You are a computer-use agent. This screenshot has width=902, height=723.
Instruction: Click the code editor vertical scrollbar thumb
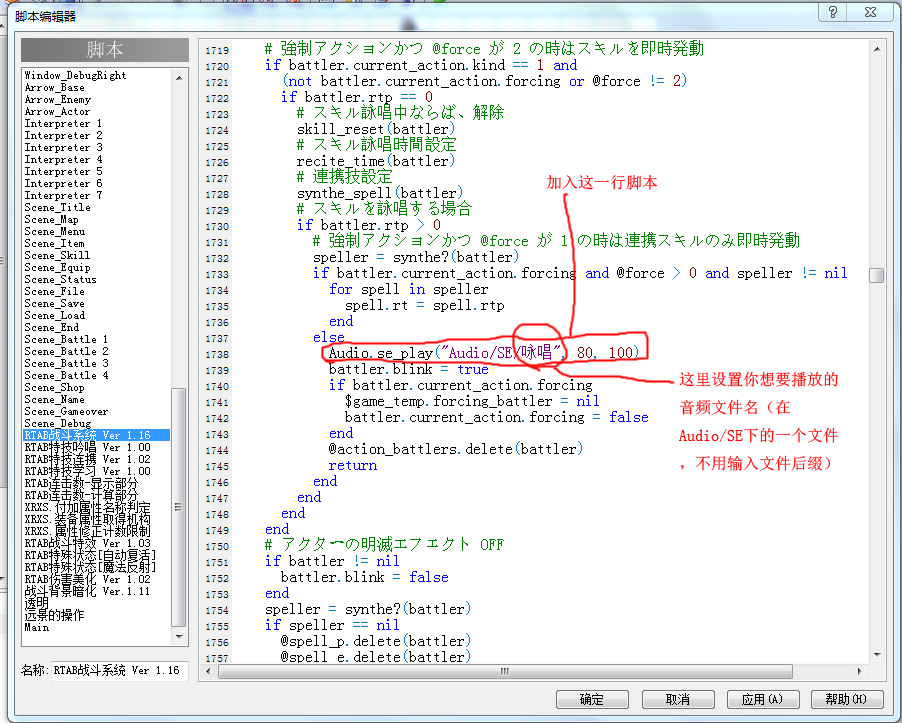[877, 276]
